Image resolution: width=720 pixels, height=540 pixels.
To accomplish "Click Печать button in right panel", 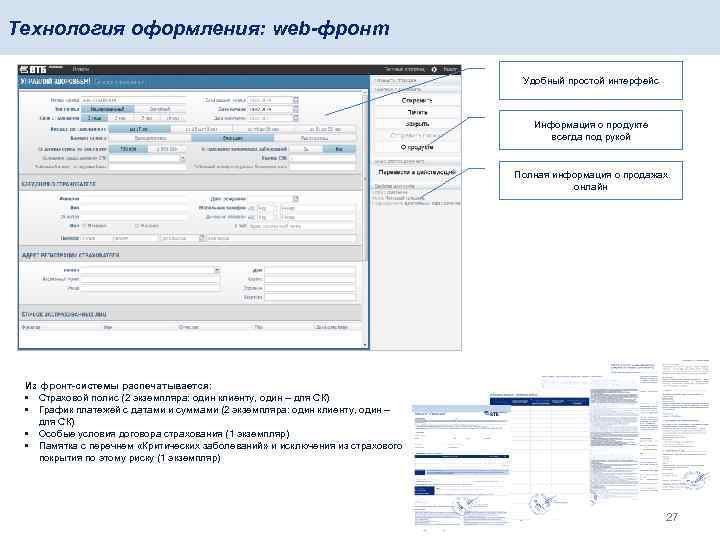I will pos(416,112).
